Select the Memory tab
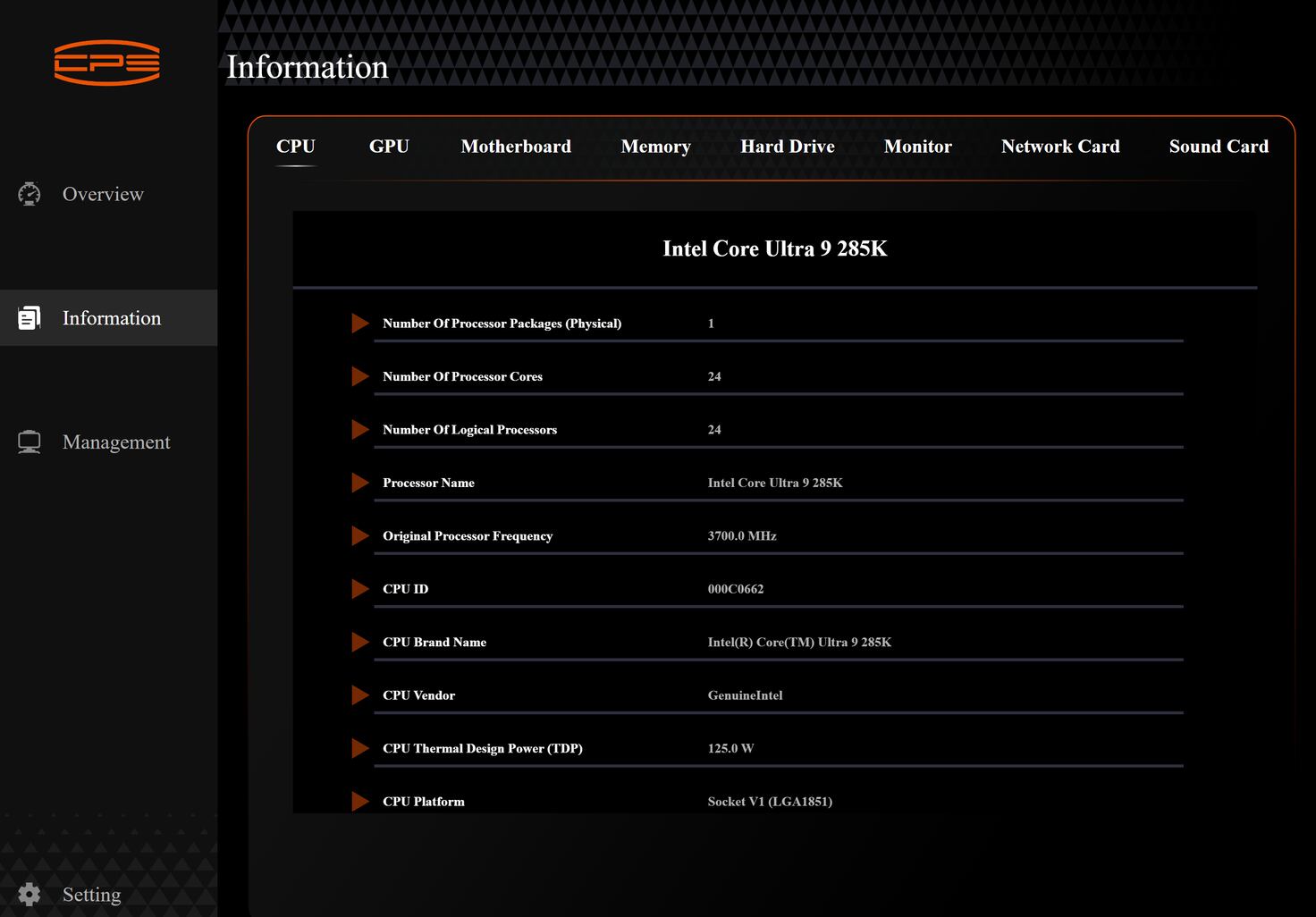Image resolution: width=1316 pixels, height=917 pixels. click(x=655, y=147)
